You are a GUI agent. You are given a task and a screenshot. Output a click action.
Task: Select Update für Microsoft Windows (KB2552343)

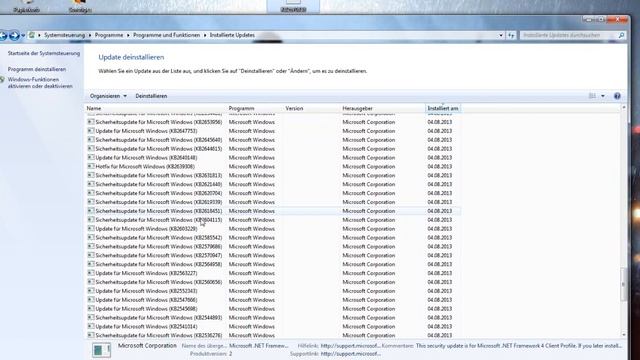pos(146,291)
